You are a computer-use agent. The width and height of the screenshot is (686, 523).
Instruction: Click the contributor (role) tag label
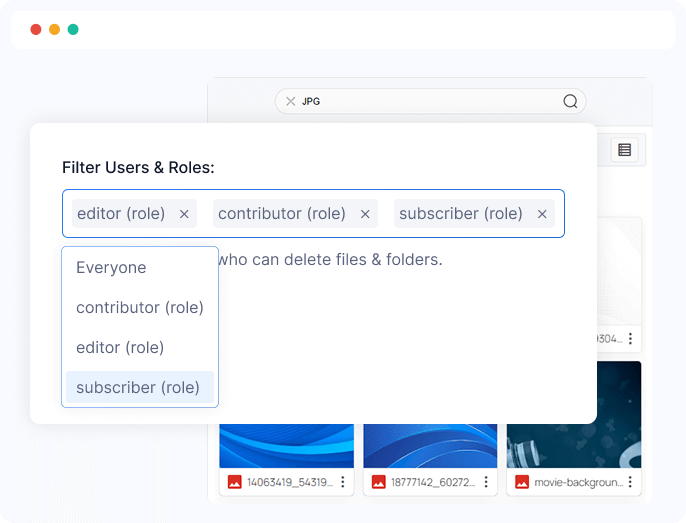pos(282,214)
